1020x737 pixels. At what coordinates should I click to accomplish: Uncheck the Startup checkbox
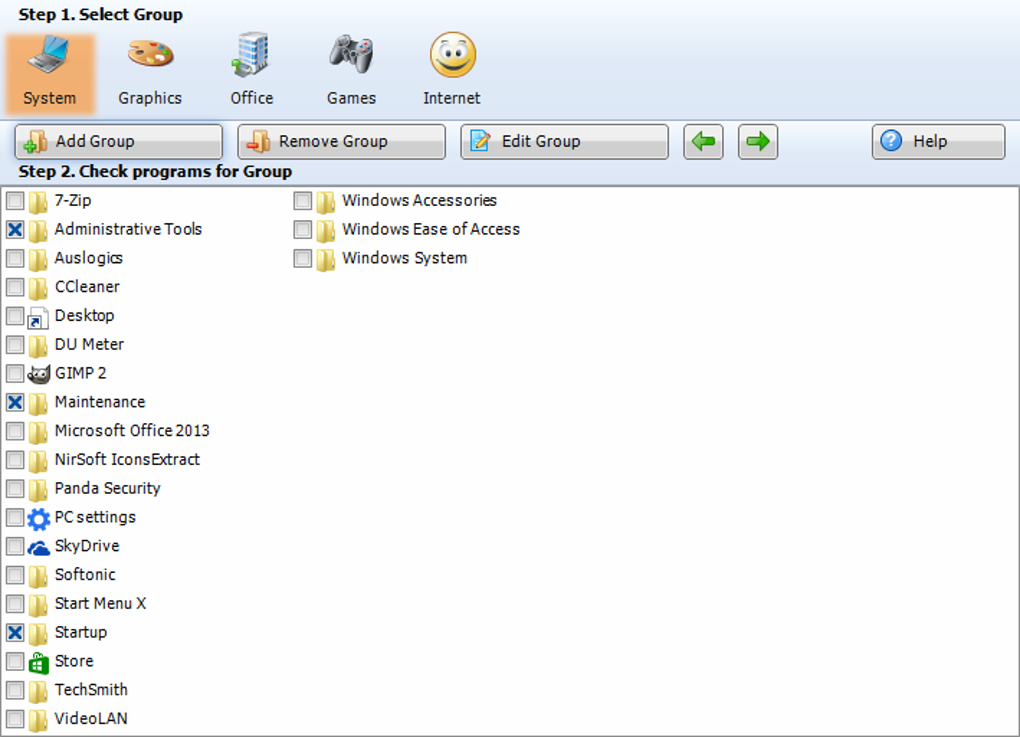coord(15,632)
